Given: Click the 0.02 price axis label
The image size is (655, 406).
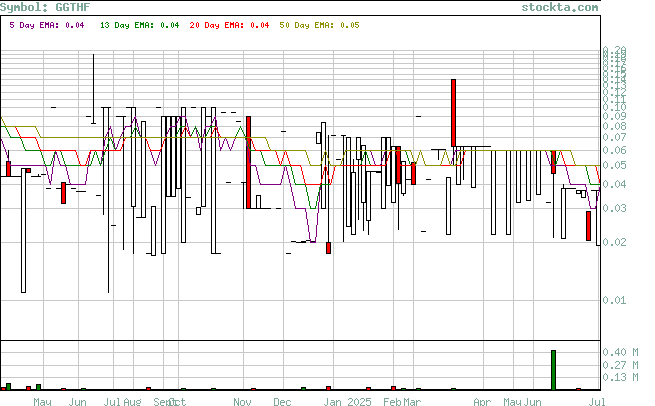Looking at the screenshot, I should coord(614,242).
